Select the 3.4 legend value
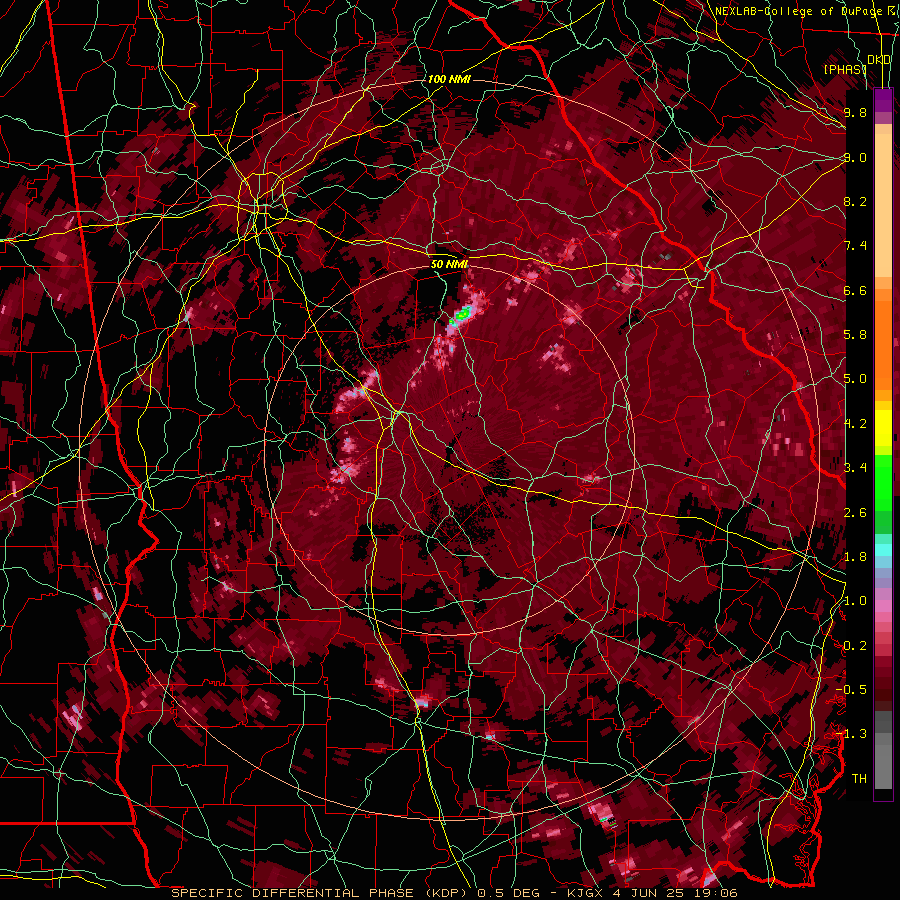This screenshot has width=900, height=900. (x=855, y=468)
